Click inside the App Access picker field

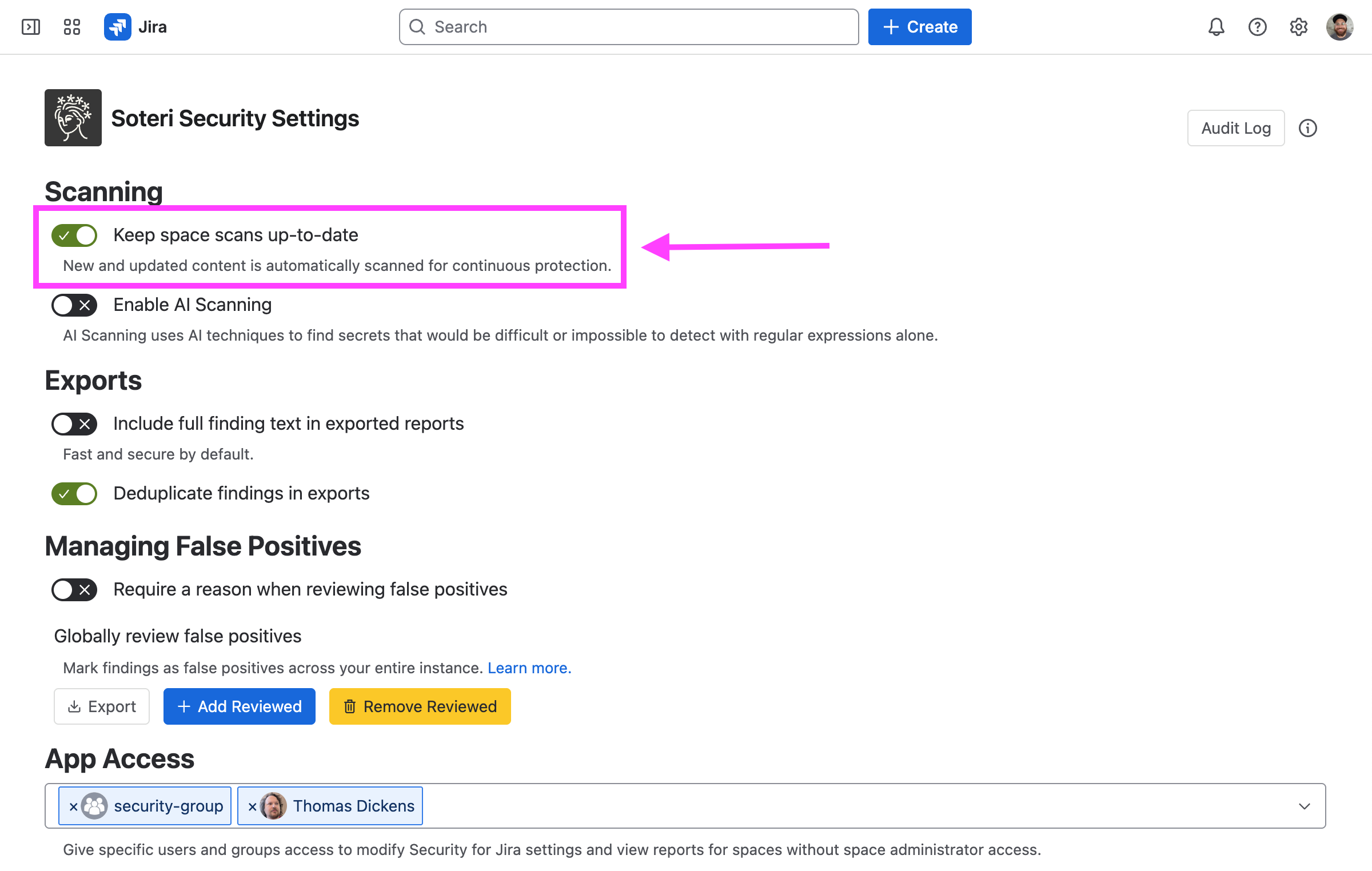pyautogui.click(x=685, y=806)
